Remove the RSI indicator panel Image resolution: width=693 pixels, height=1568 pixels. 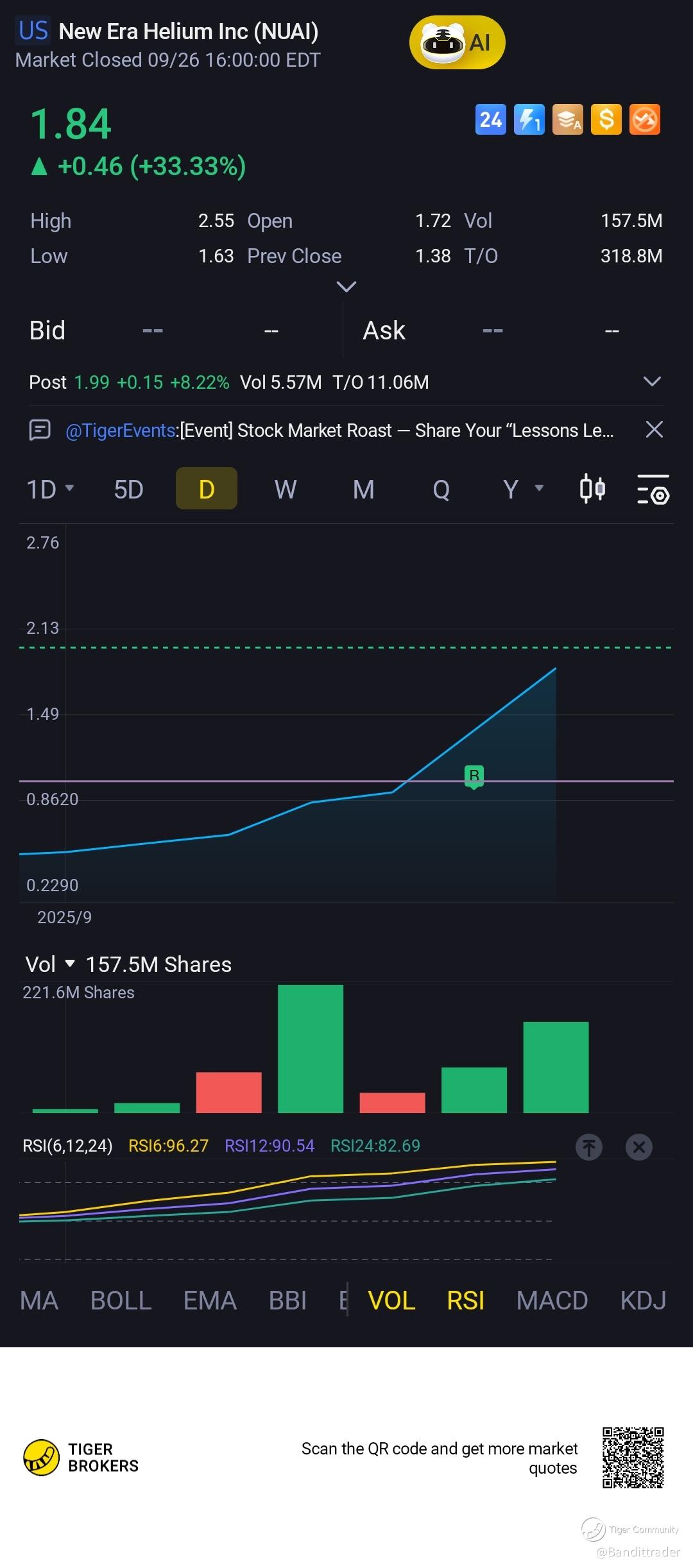[x=638, y=1146]
